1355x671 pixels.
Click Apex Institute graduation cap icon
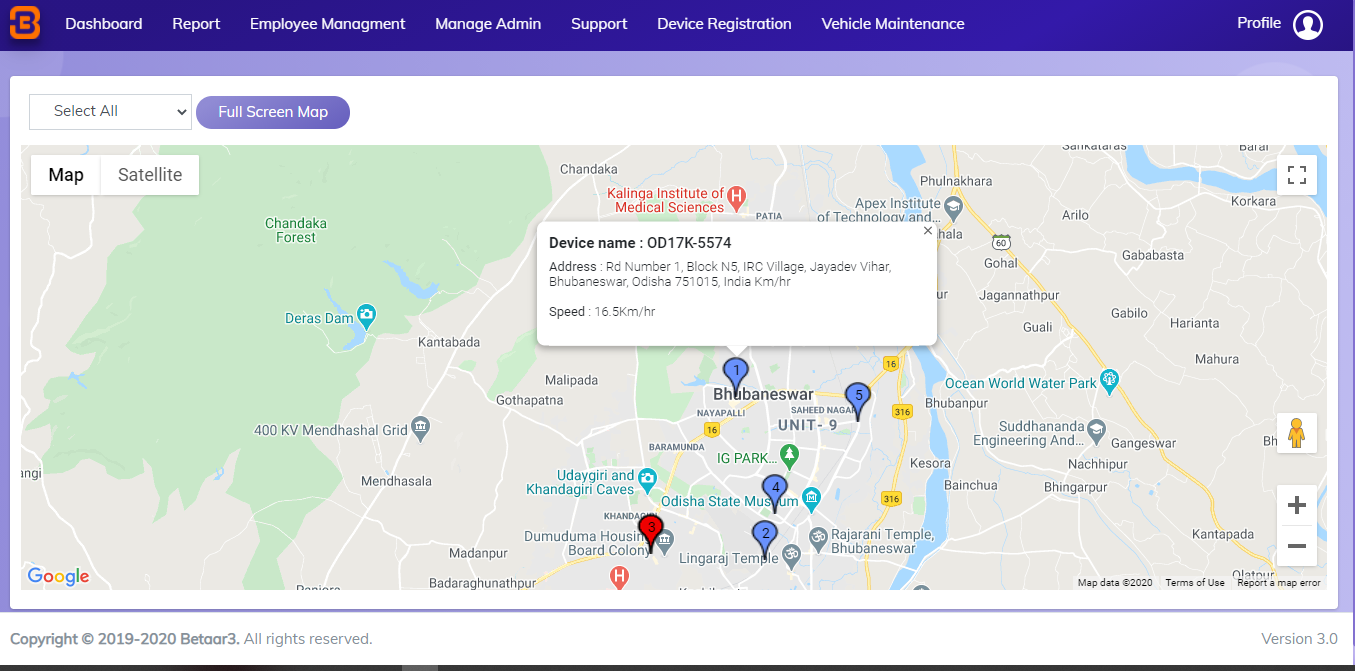click(952, 208)
